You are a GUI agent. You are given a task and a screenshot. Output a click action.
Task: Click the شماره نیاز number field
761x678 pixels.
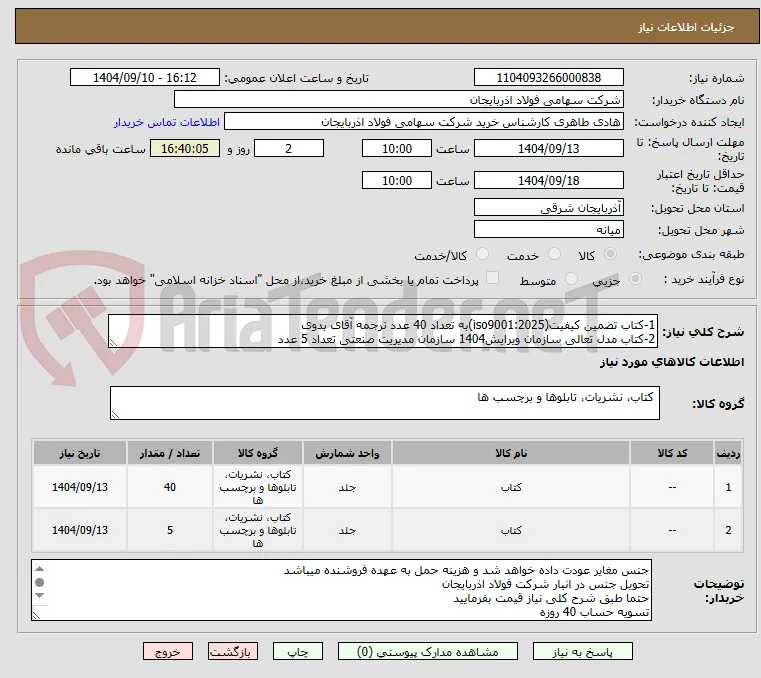[548, 78]
